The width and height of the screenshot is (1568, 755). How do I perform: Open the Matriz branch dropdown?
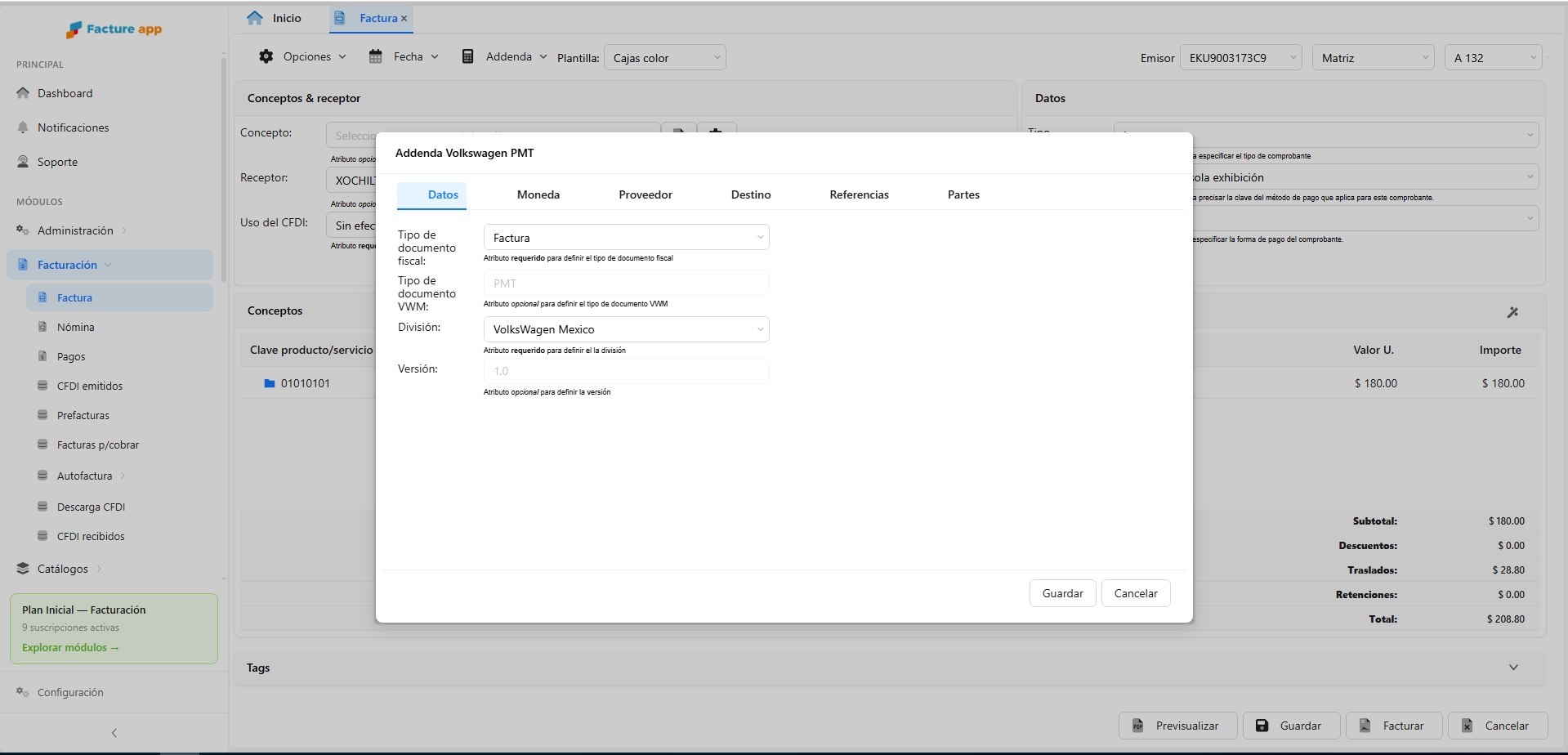coord(1374,57)
